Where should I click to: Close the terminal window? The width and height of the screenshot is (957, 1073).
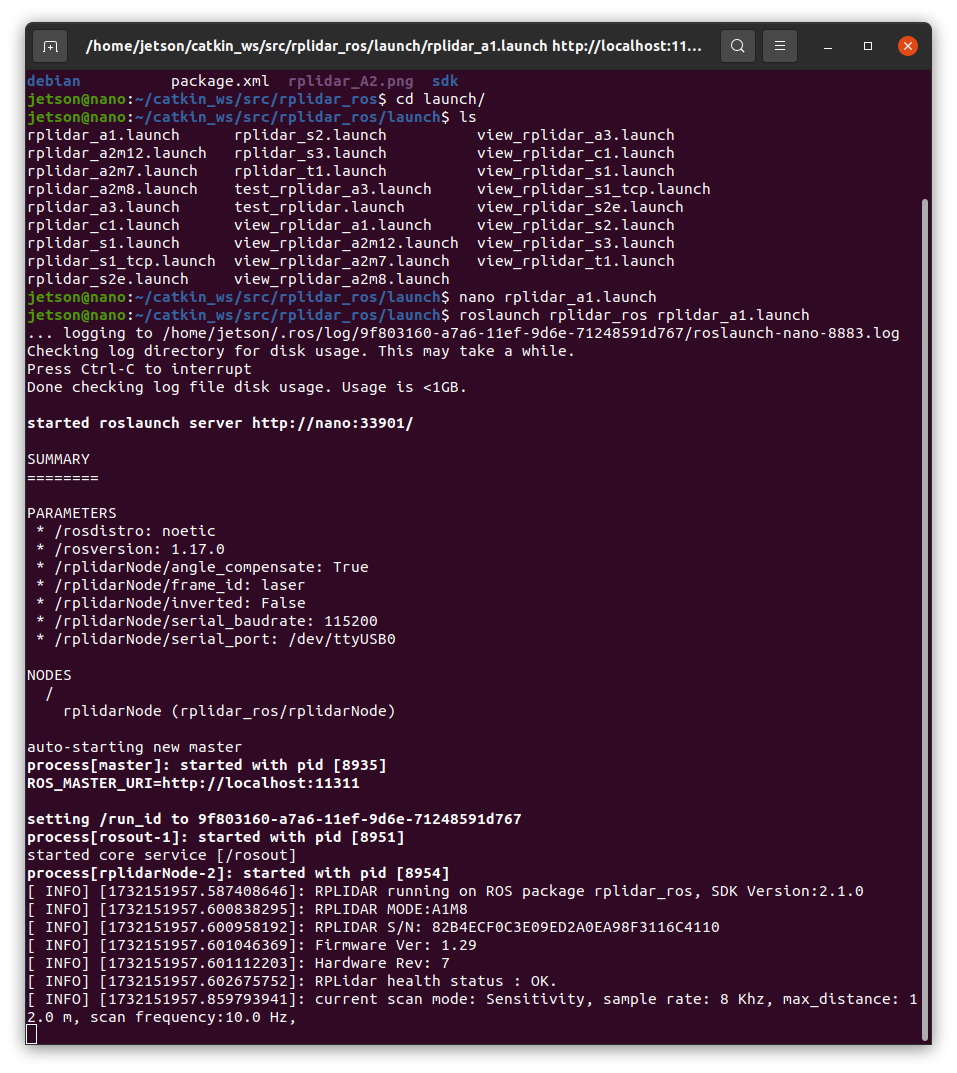tap(908, 46)
